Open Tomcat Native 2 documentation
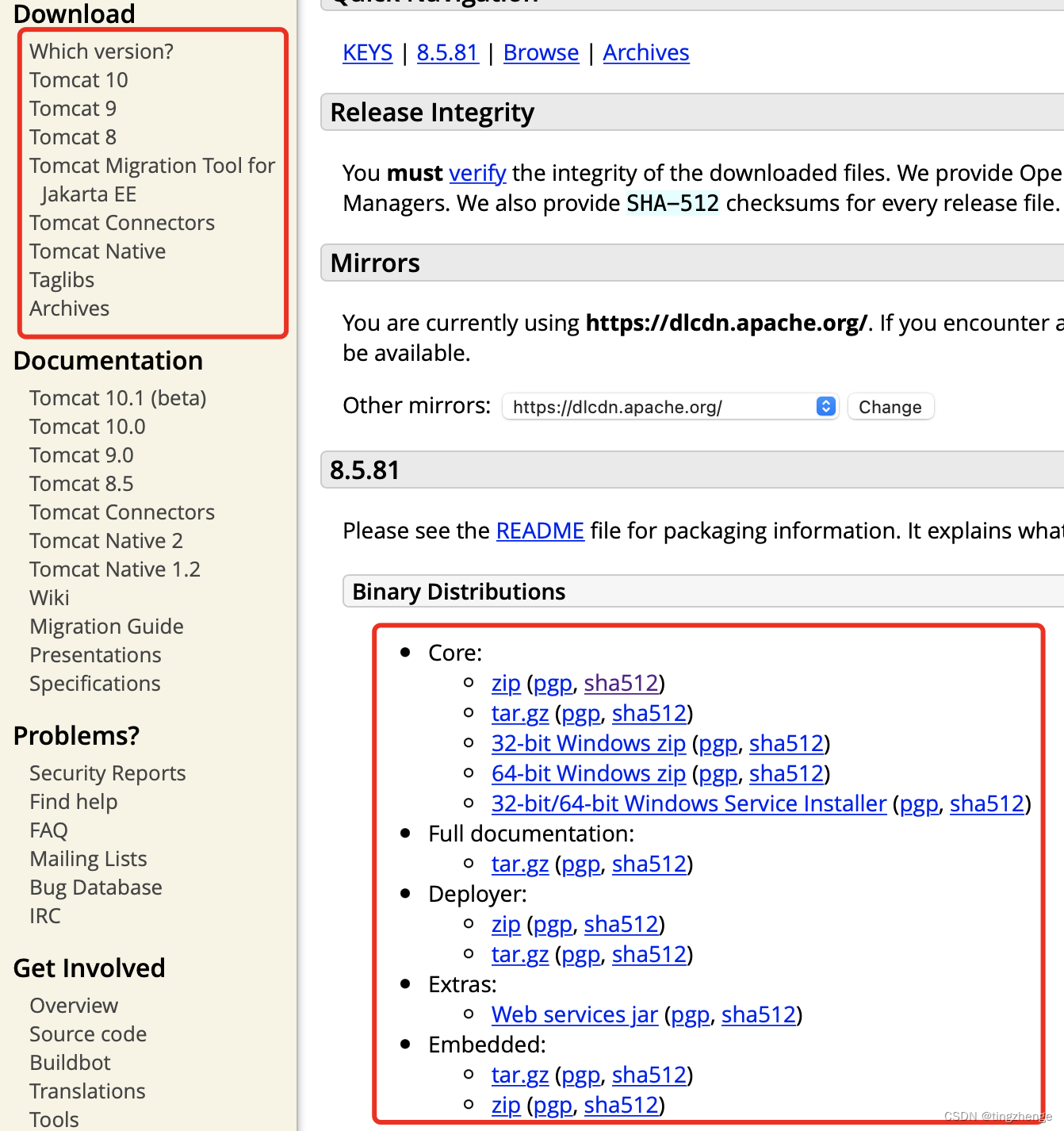This screenshot has width=1064, height=1131. 106,541
